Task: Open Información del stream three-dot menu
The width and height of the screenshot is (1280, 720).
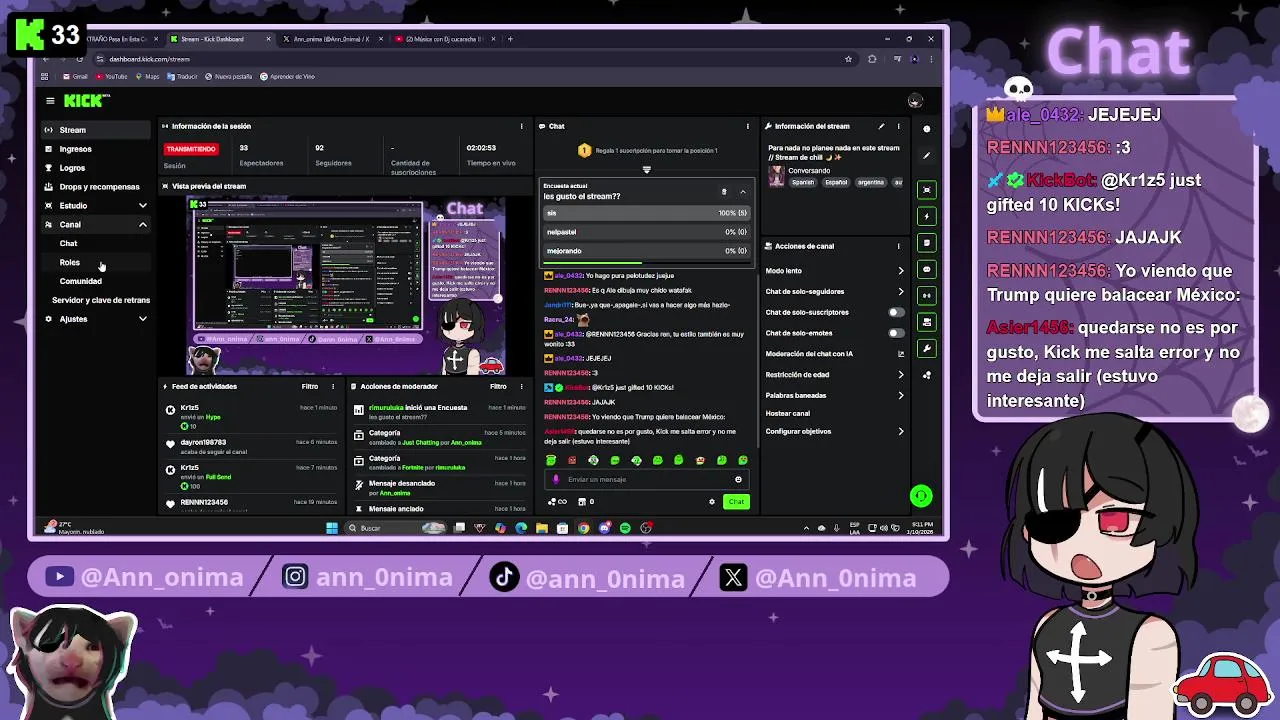Action: 898,126
